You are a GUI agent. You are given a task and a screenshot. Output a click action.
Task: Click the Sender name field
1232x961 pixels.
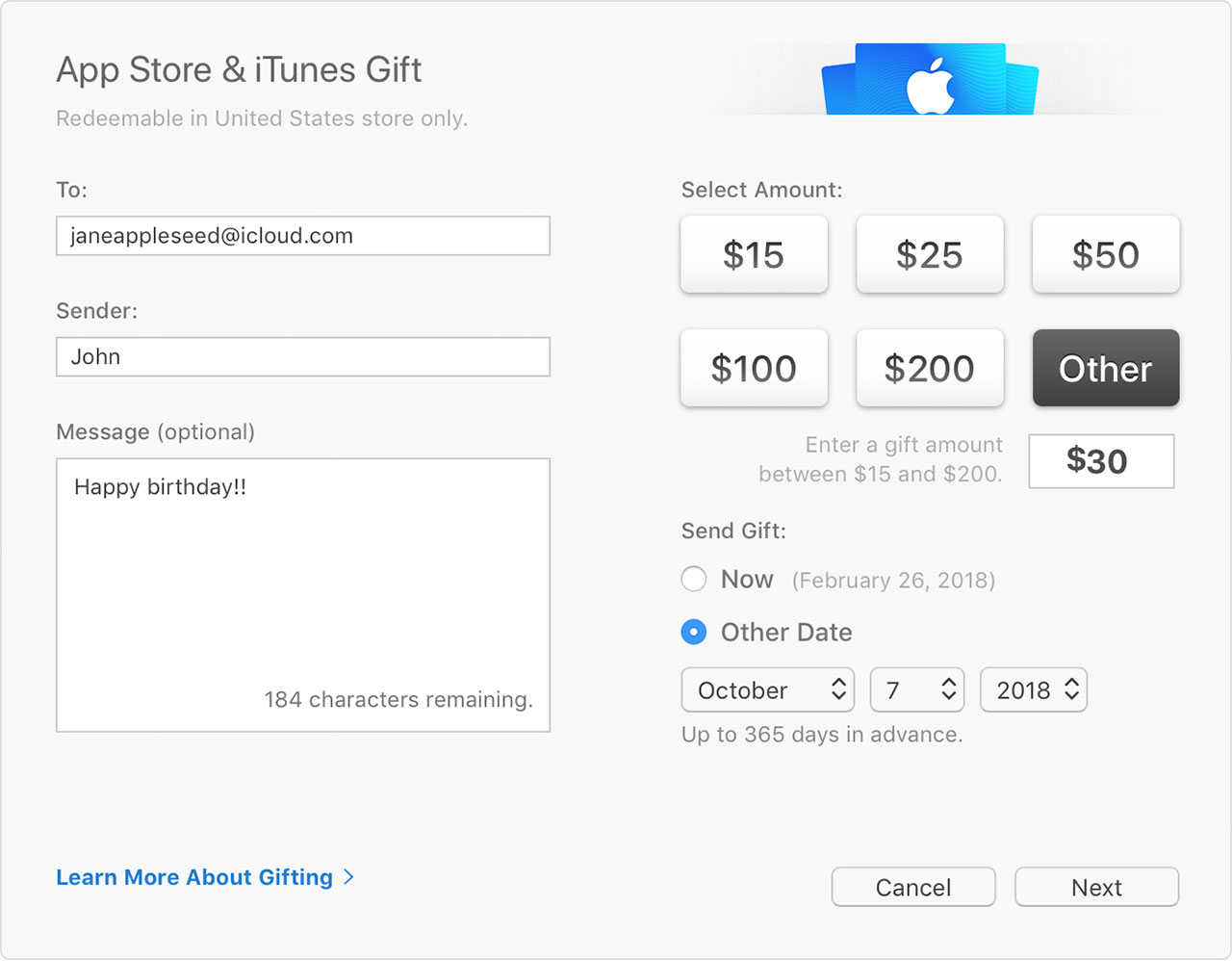pos(303,356)
